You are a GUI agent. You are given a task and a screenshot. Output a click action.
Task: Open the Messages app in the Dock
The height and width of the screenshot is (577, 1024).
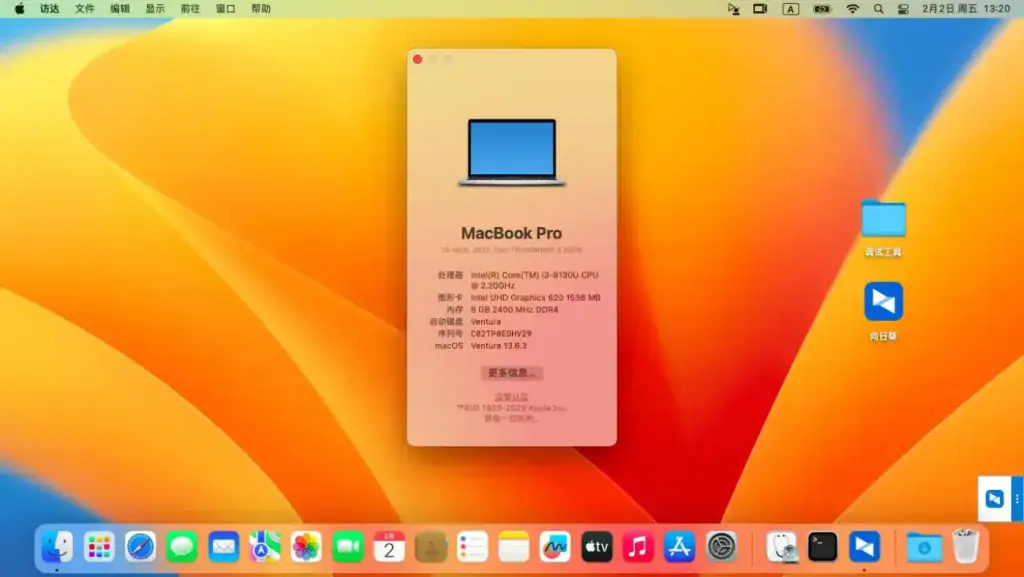coord(182,547)
